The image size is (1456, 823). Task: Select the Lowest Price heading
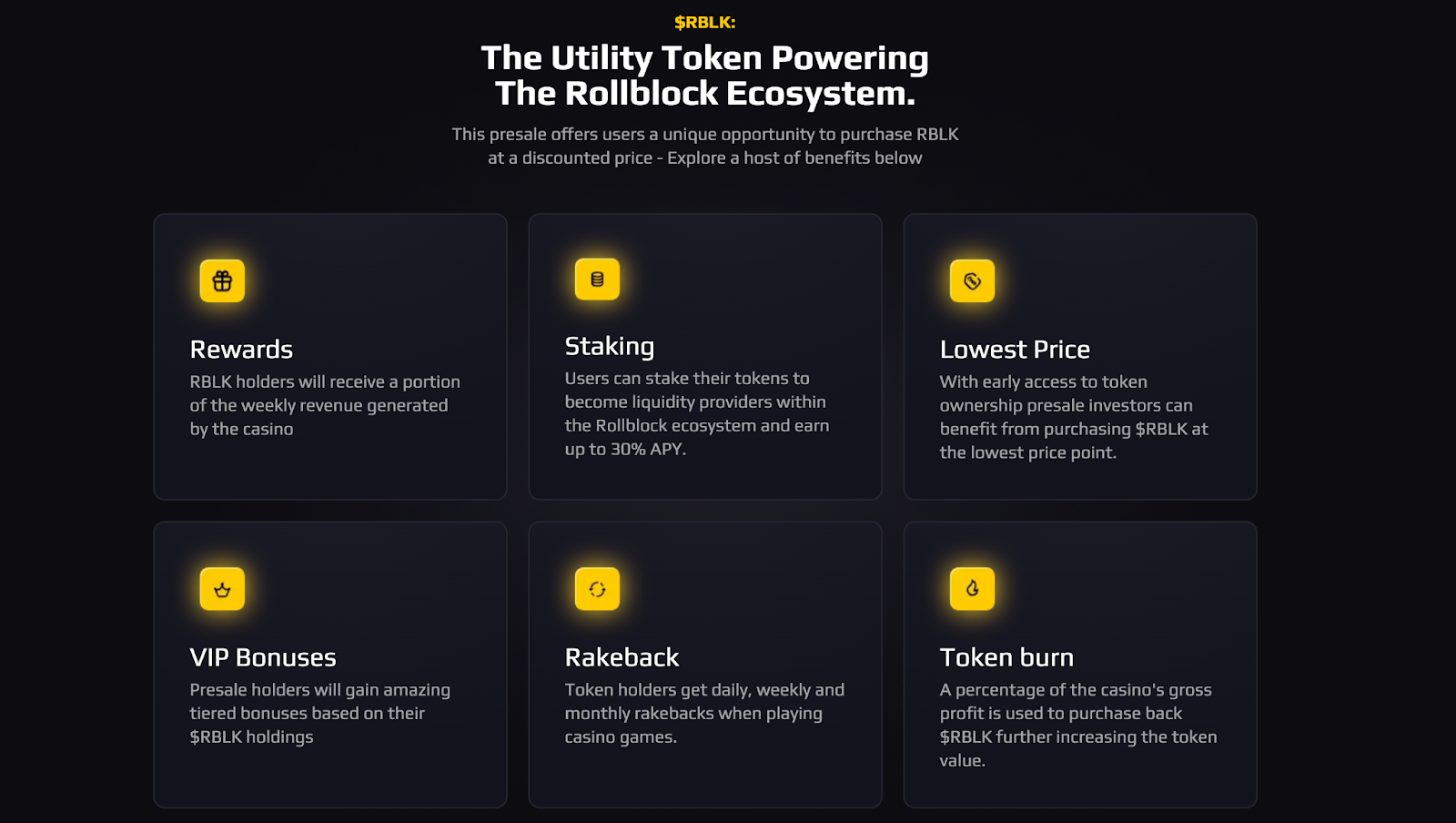coord(1015,350)
